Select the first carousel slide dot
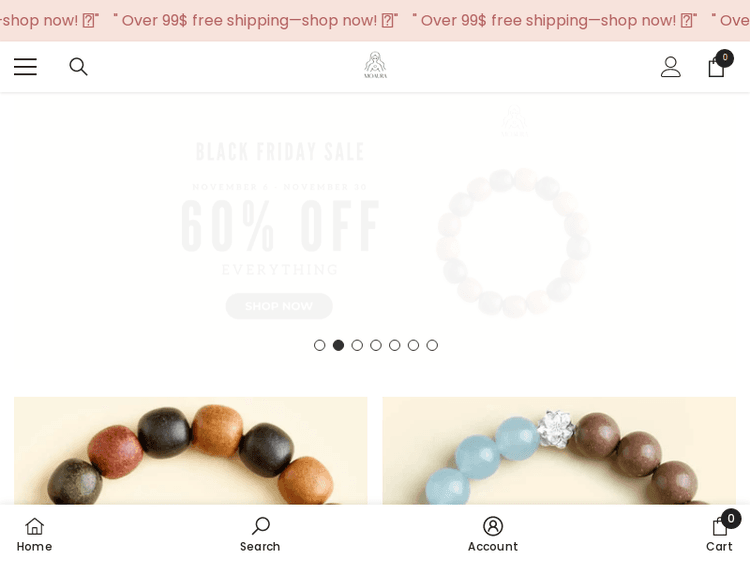This screenshot has height=563, width=750. [320, 345]
